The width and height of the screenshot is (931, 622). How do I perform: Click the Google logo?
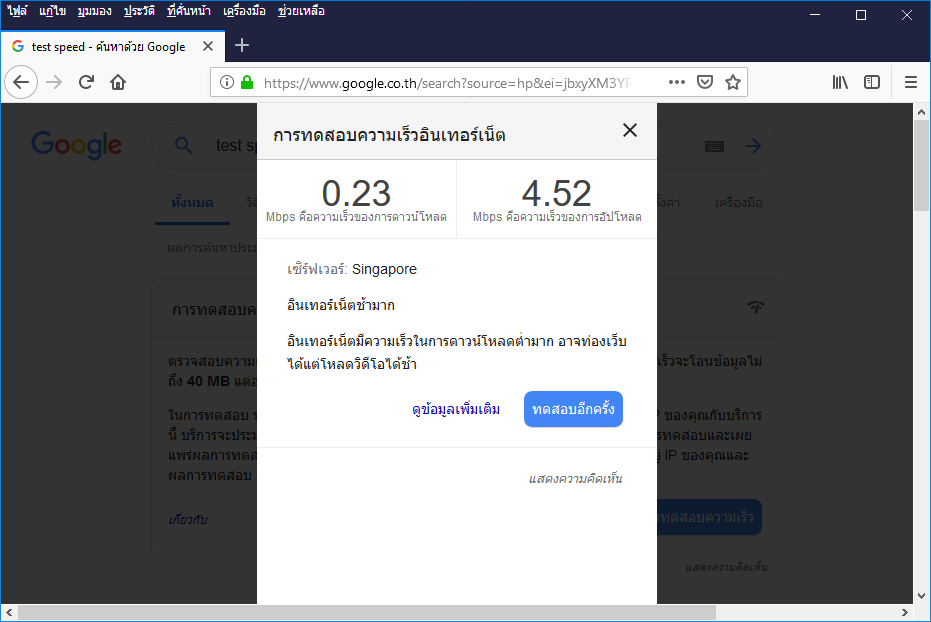coord(77,145)
